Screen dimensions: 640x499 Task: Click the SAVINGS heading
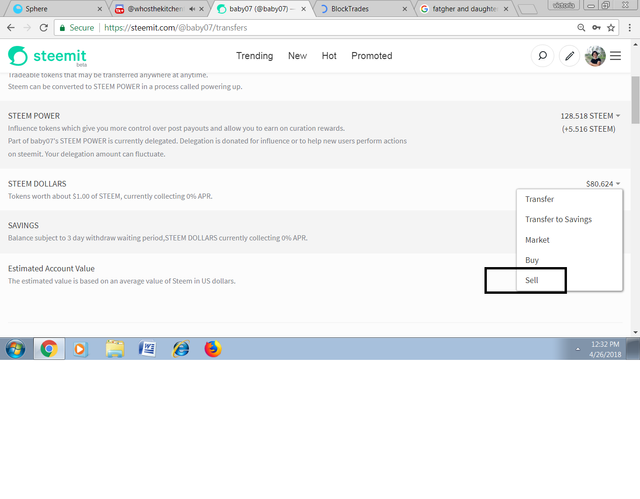(23, 226)
